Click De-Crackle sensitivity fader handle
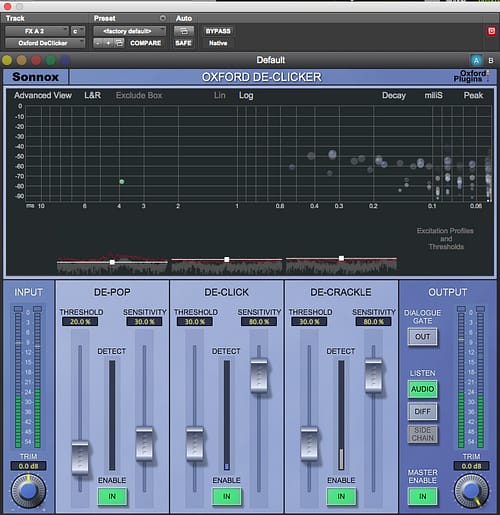The image size is (500, 515). [x=374, y=375]
